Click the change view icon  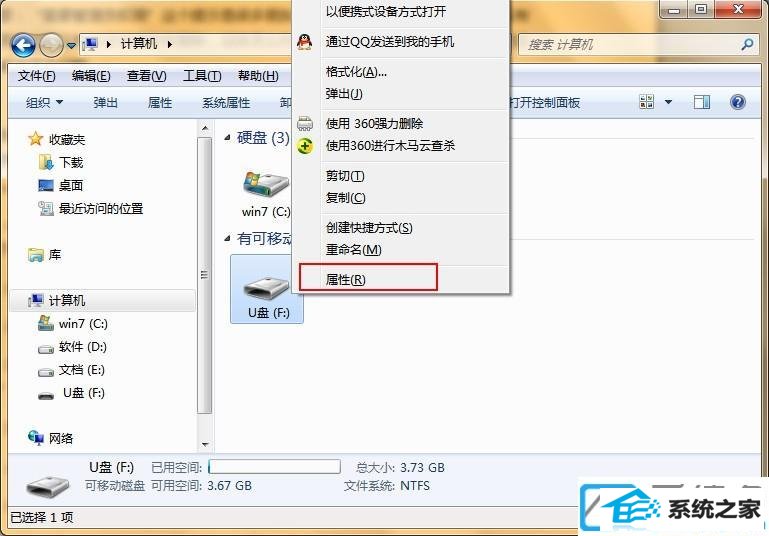tap(646, 102)
